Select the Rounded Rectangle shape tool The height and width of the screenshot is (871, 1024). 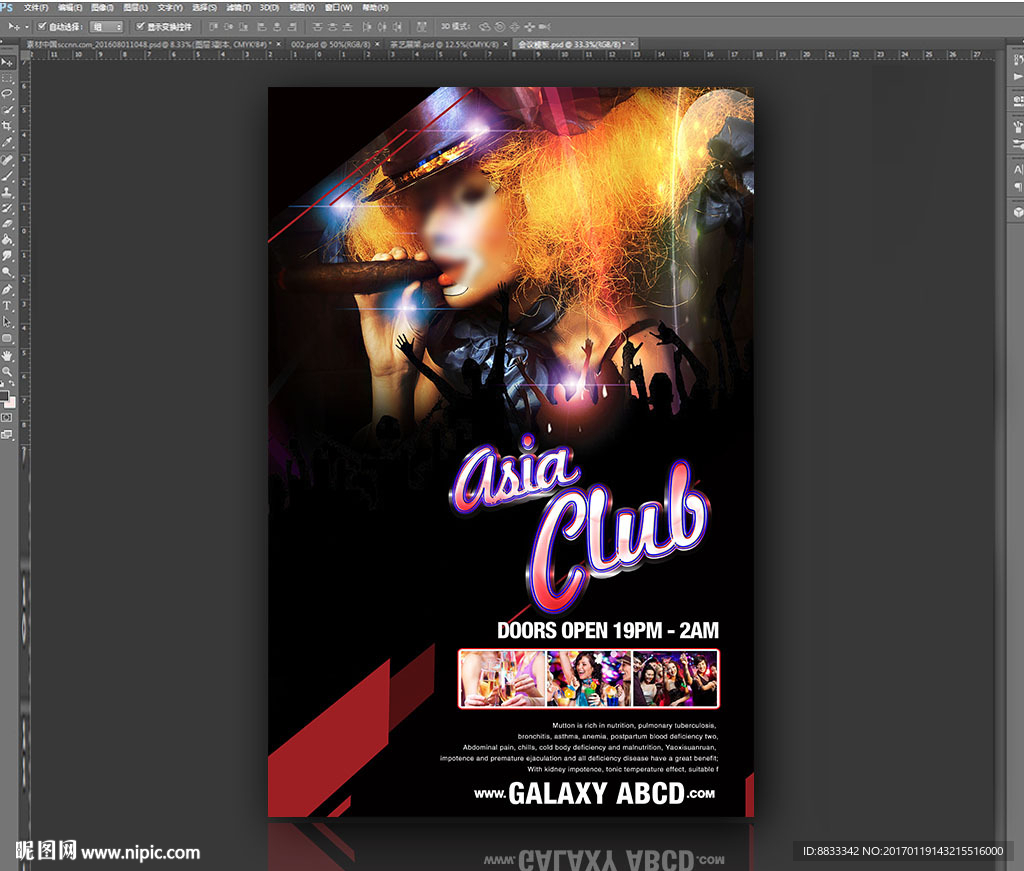[x=7, y=338]
